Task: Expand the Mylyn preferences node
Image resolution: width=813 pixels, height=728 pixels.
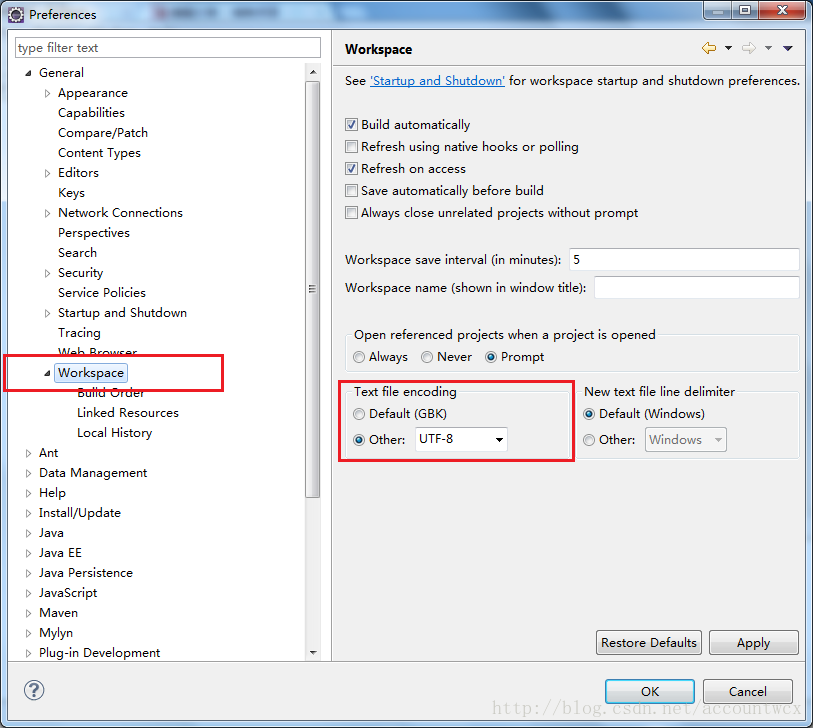Action: coord(29,633)
